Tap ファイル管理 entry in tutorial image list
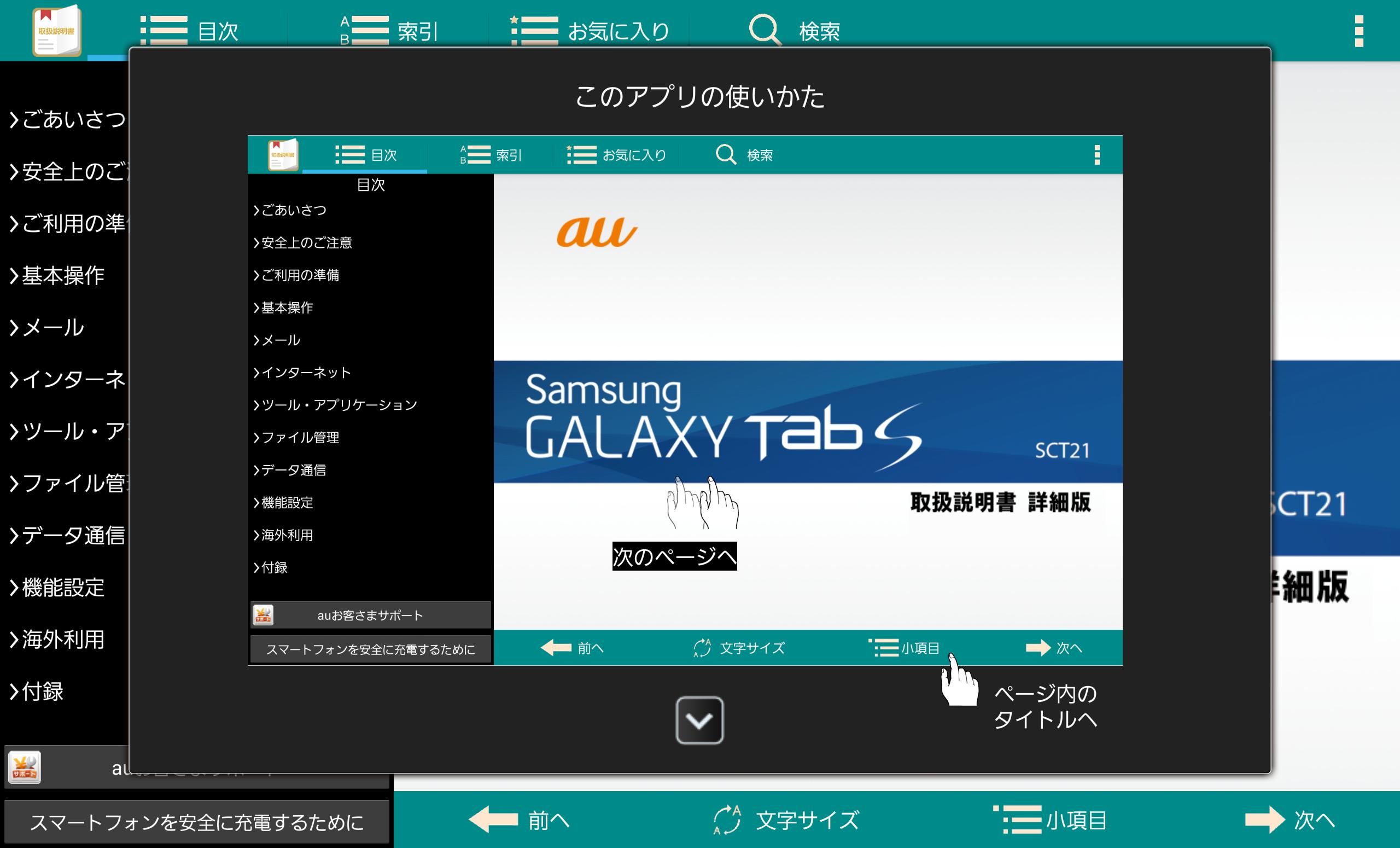This screenshot has height=848, width=1400. tap(296, 438)
